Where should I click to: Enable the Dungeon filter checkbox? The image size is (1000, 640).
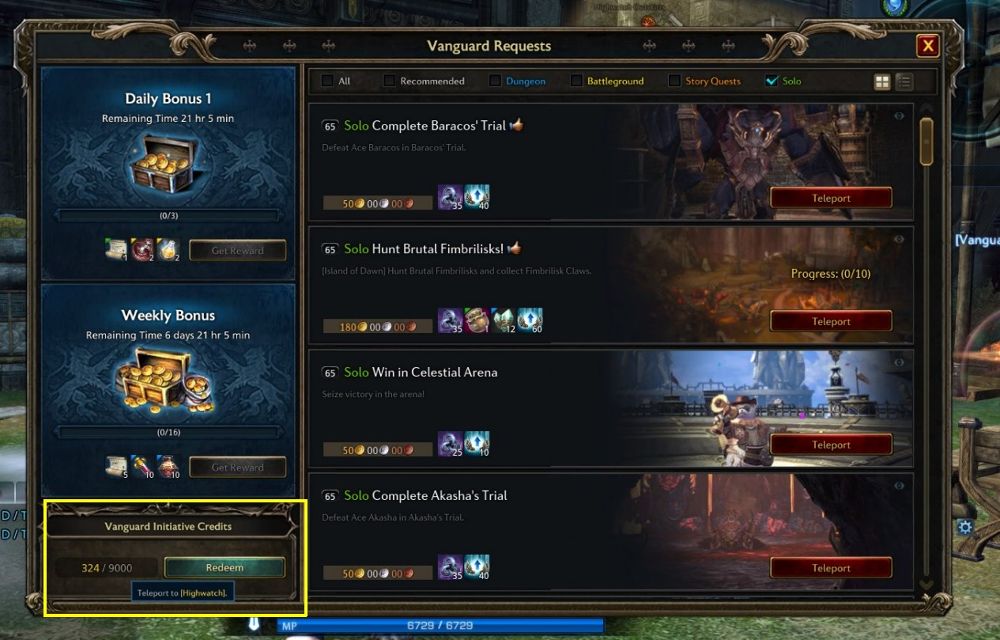(495, 81)
